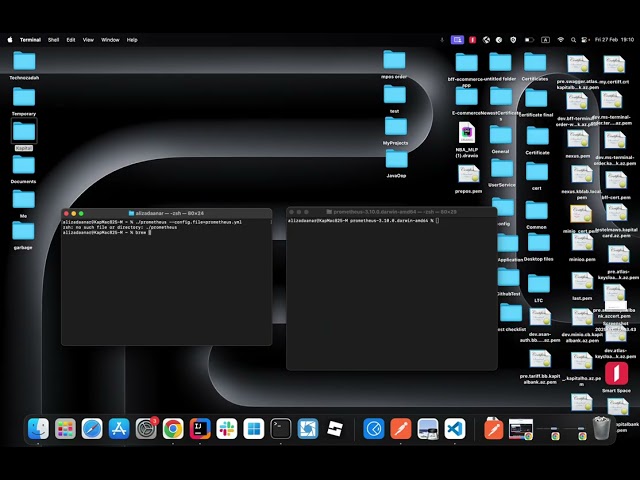The height and width of the screenshot is (480, 640).
Task: Open the Apple menu
Action: click(10, 40)
